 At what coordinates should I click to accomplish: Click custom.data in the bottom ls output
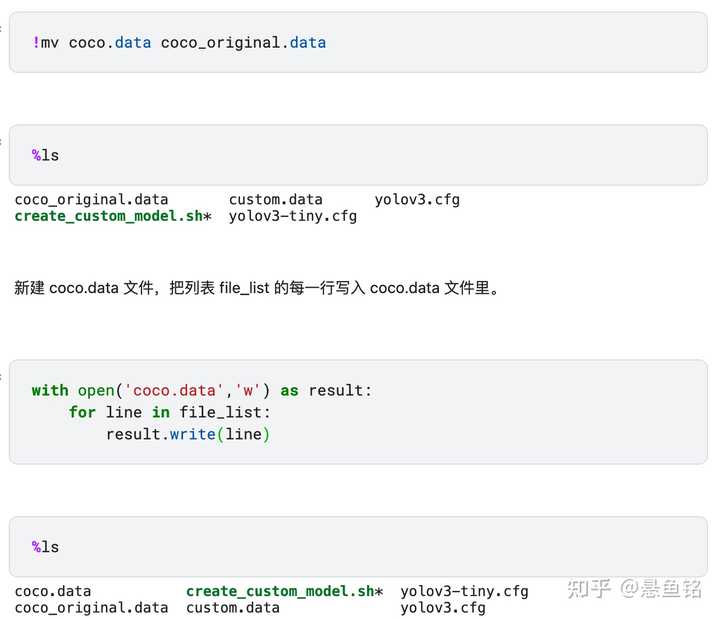[x=232, y=608]
